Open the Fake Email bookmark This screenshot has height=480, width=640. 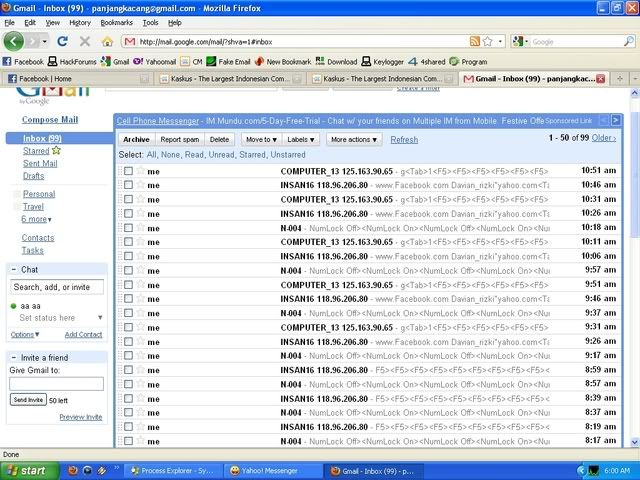pyautogui.click(x=229, y=62)
